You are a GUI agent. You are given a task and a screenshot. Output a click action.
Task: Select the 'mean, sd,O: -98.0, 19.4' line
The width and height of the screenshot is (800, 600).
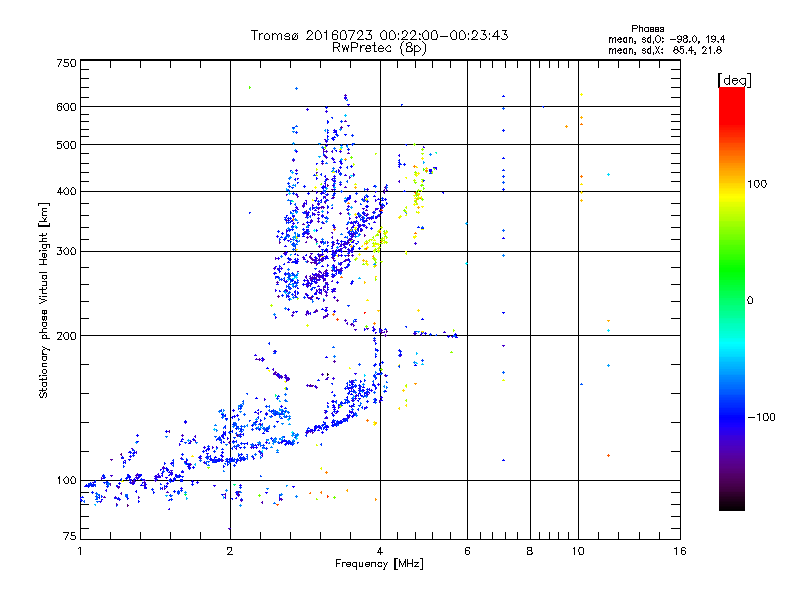(666, 39)
